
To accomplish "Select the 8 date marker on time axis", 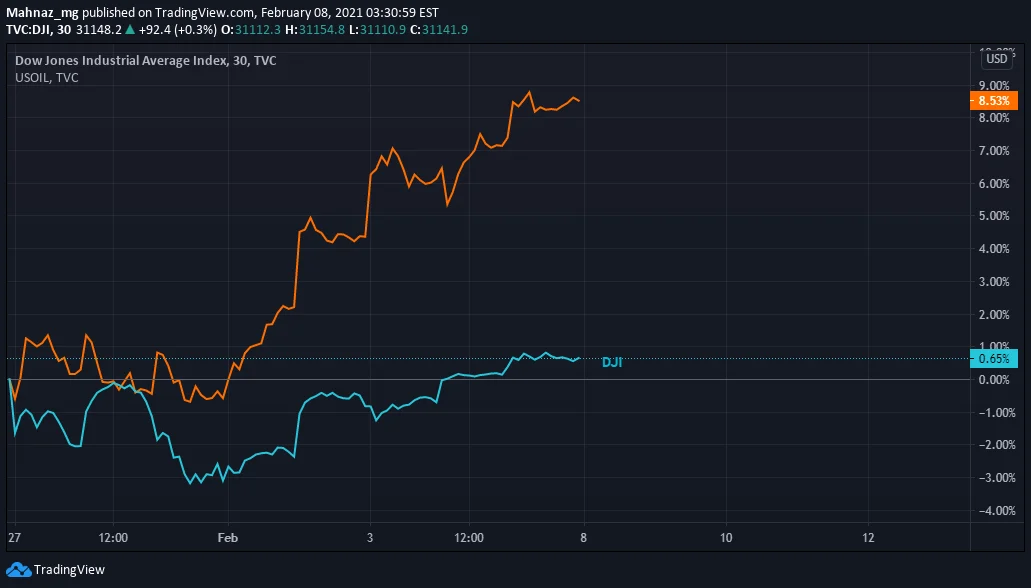I will pos(583,537).
